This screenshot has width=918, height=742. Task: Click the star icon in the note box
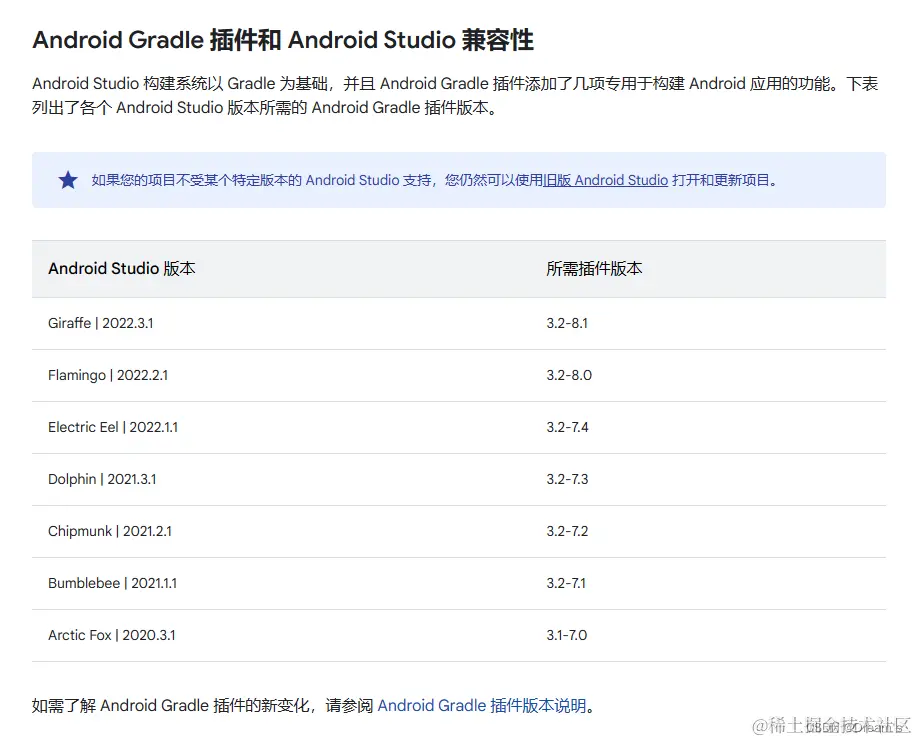tap(68, 180)
